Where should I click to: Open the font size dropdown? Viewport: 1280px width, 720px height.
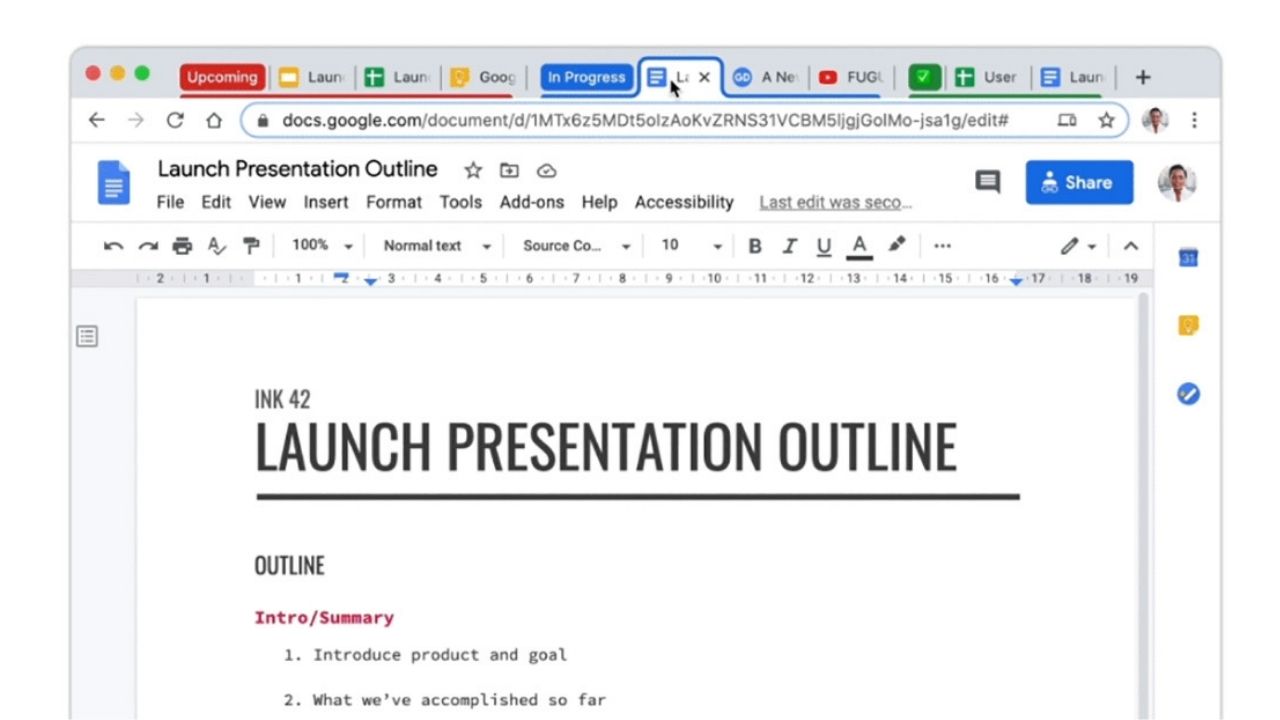(690, 245)
